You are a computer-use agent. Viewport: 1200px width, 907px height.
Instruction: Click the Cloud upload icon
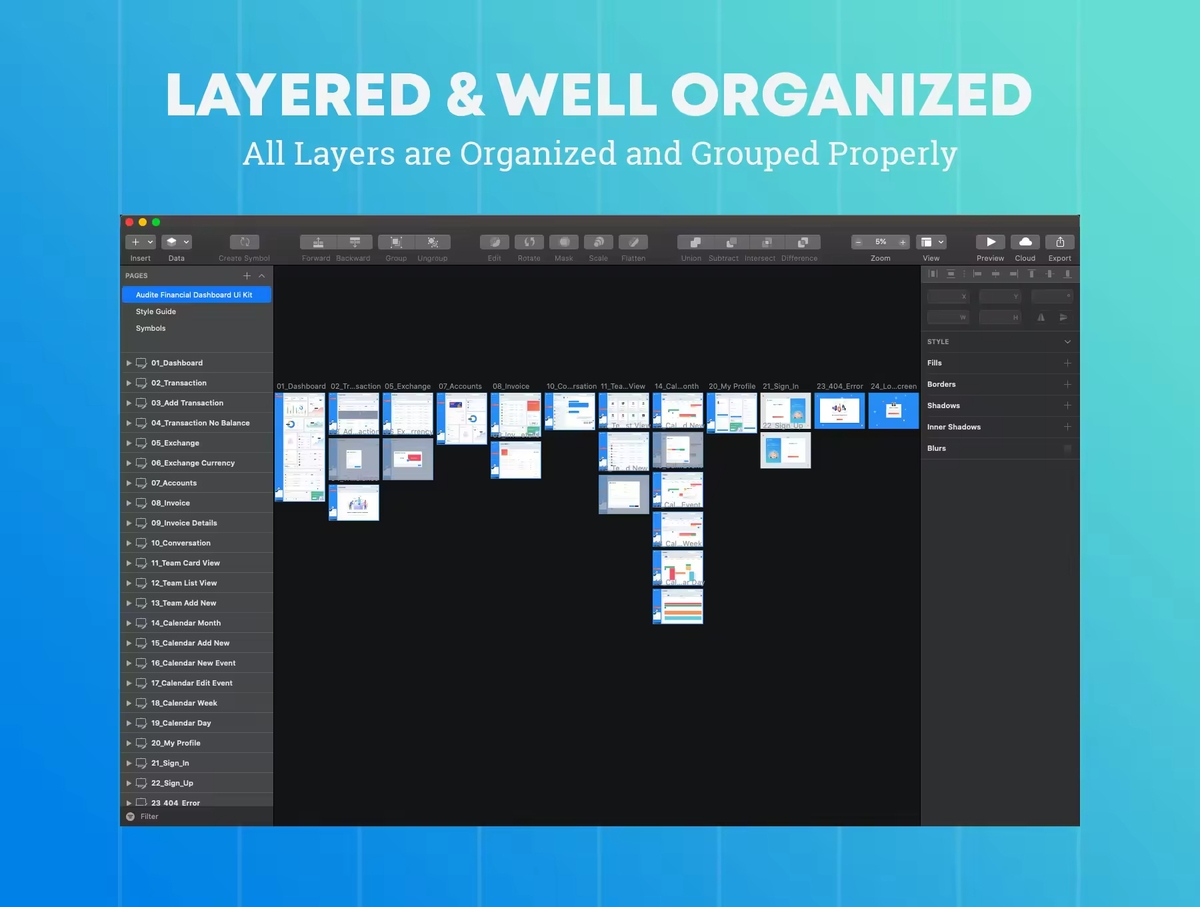coord(1025,242)
